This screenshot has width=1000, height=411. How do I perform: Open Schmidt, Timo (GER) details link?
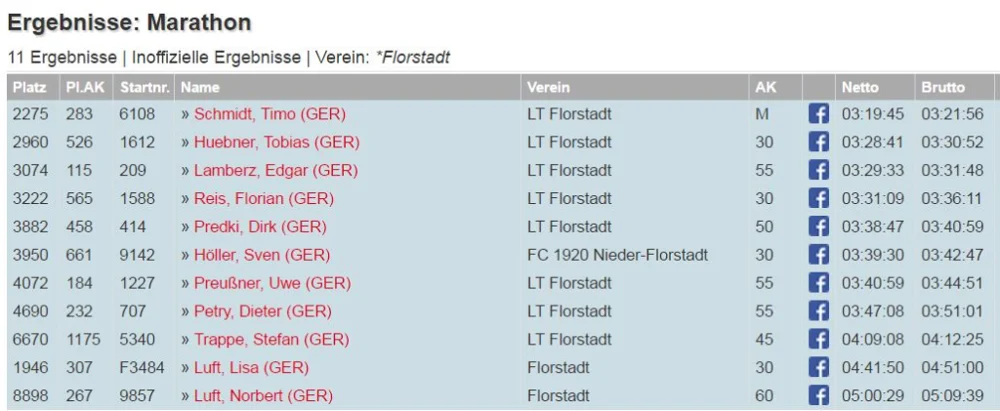[270, 114]
